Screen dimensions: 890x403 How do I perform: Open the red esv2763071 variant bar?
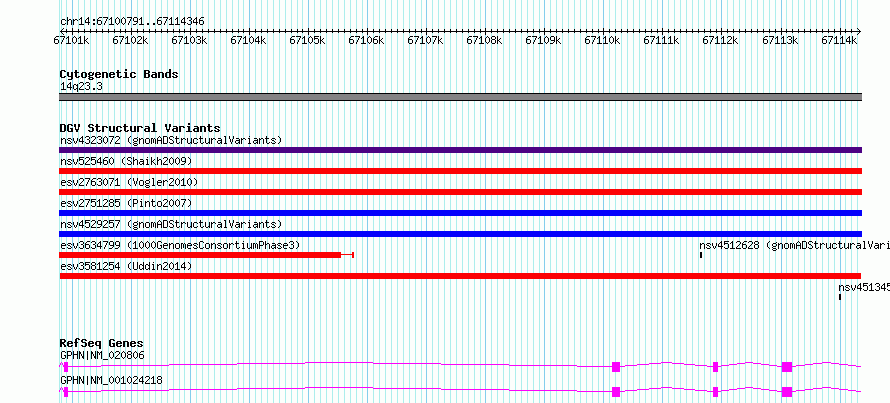[461, 192]
